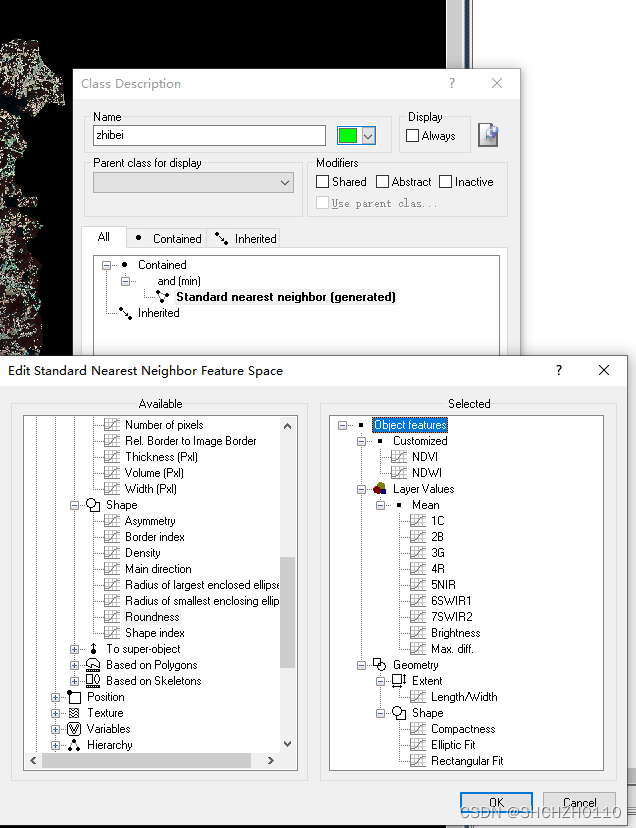Click the Shape group icon in Available tree
The width and height of the screenshot is (636, 828).
click(93, 505)
